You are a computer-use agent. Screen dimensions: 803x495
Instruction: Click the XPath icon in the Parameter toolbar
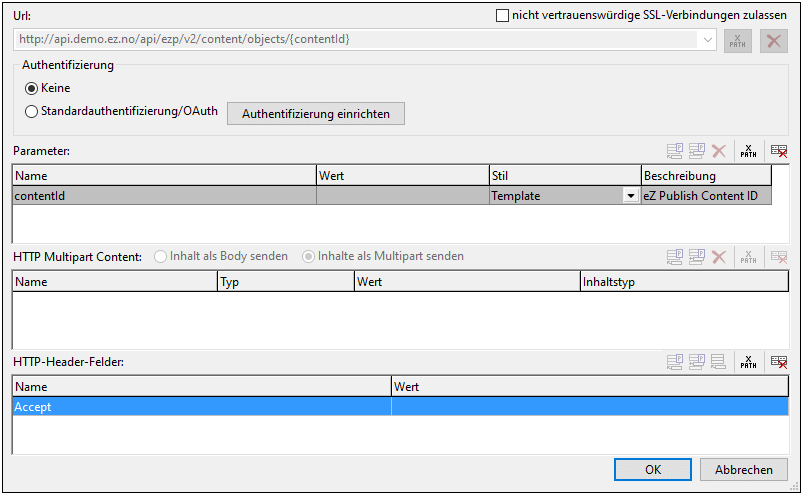pyautogui.click(x=747, y=151)
